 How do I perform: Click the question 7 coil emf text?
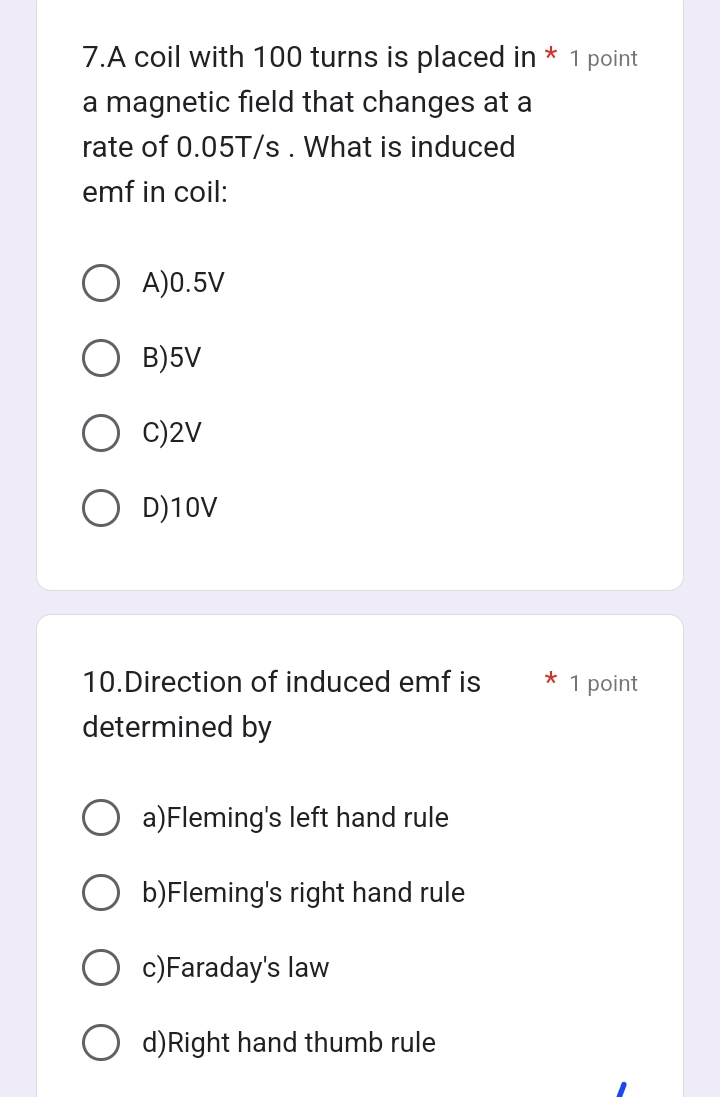(309, 125)
